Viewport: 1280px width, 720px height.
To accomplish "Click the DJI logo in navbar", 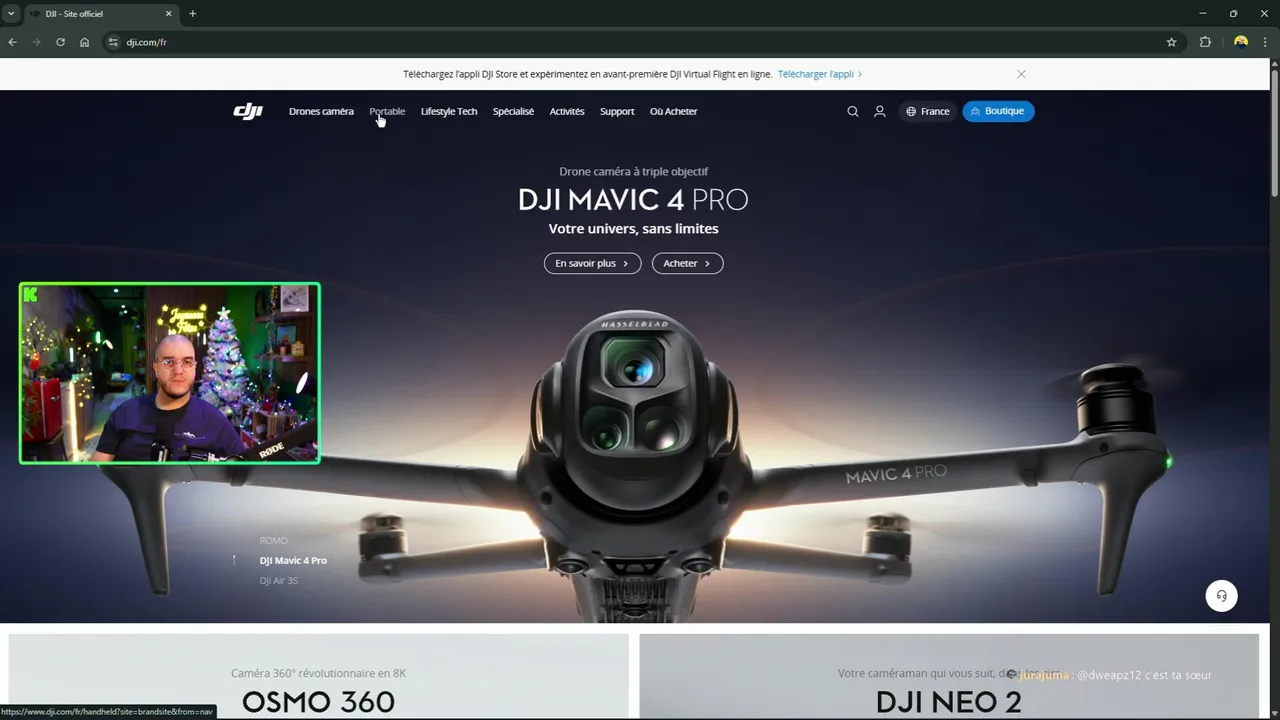I will [248, 111].
